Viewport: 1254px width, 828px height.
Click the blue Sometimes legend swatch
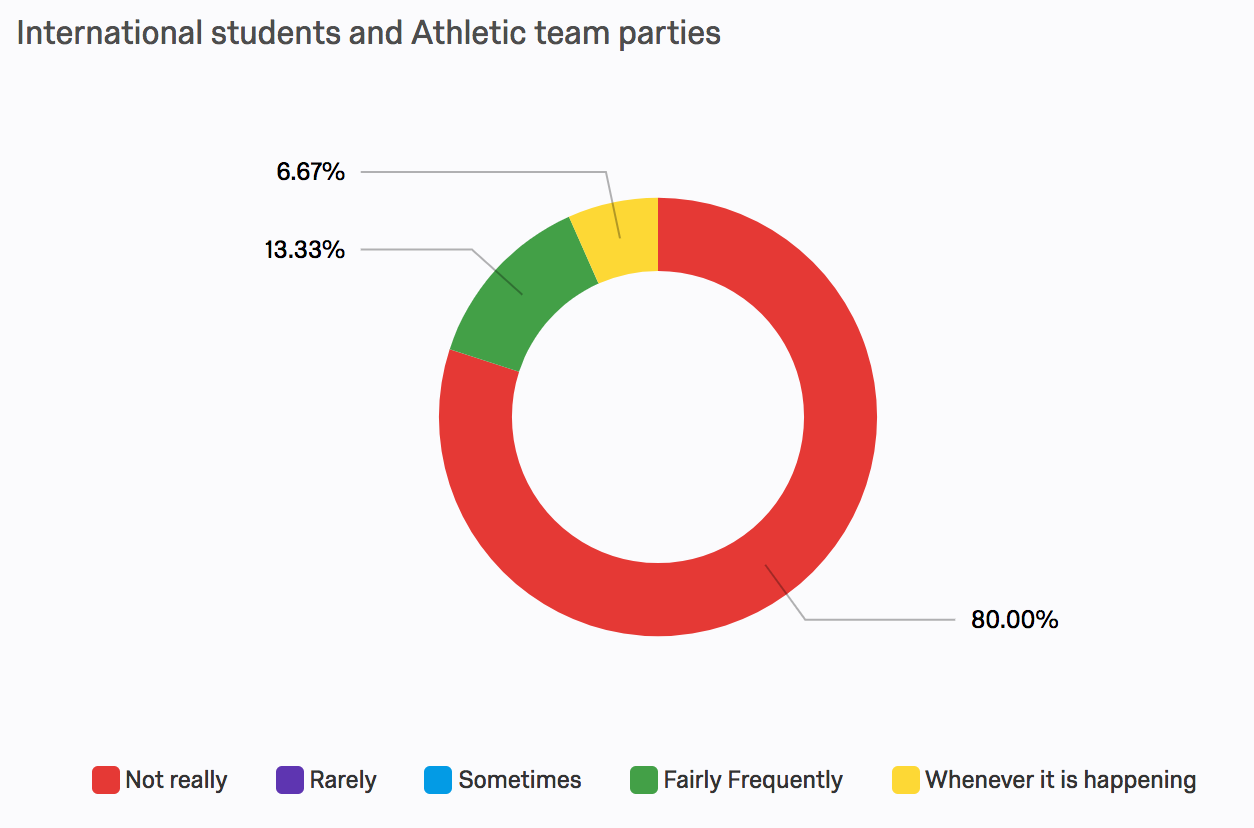click(438, 780)
